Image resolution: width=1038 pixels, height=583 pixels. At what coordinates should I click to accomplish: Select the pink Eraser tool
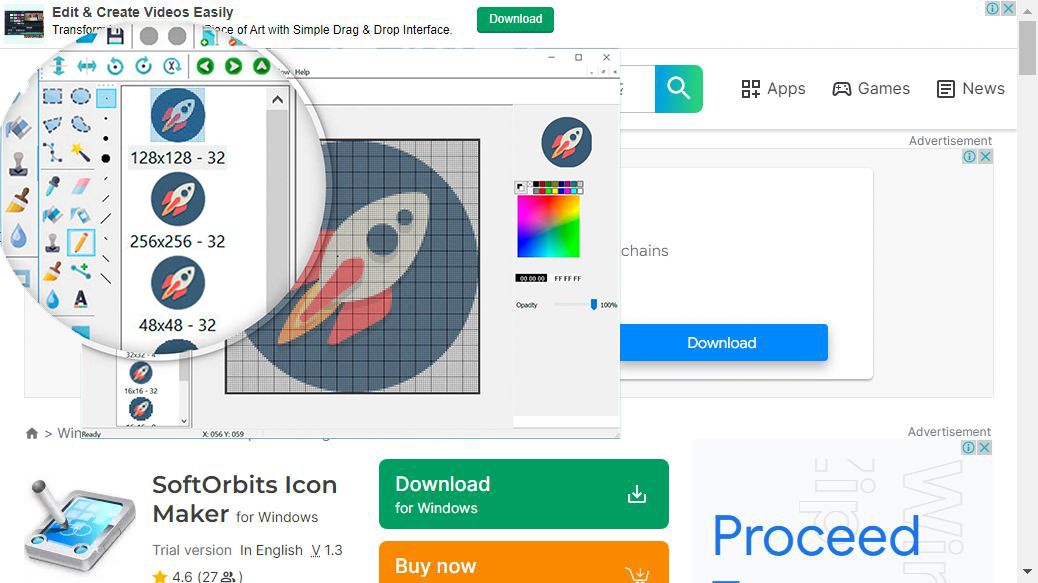pos(81,185)
